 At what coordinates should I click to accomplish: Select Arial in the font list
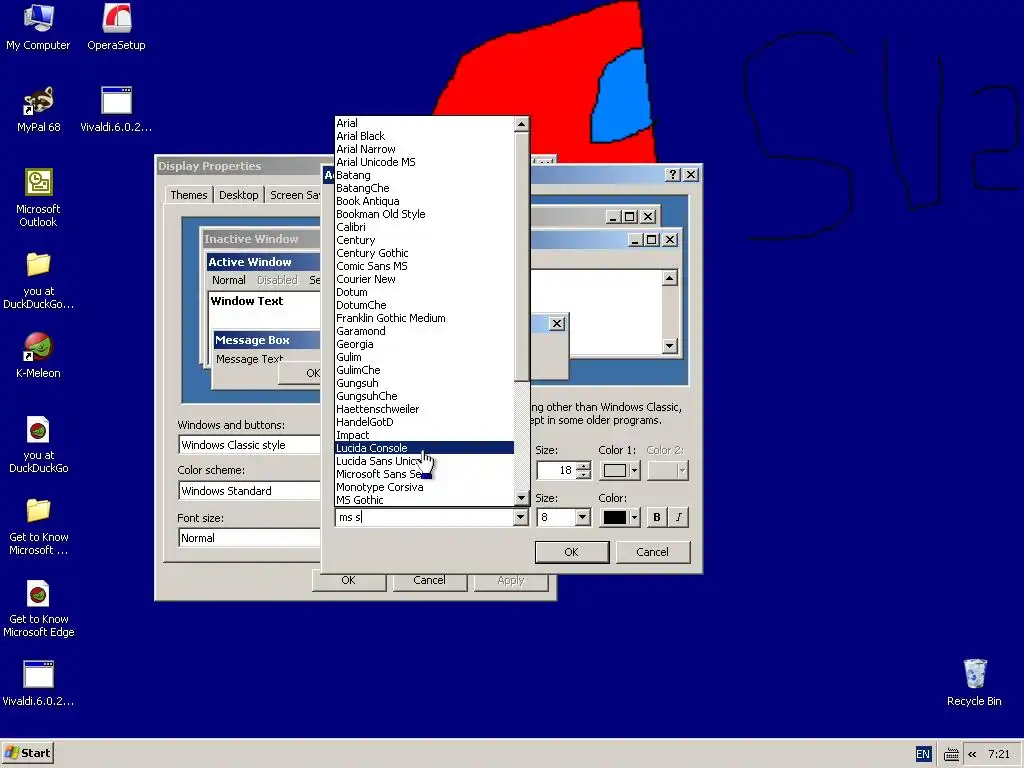[424, 123]
